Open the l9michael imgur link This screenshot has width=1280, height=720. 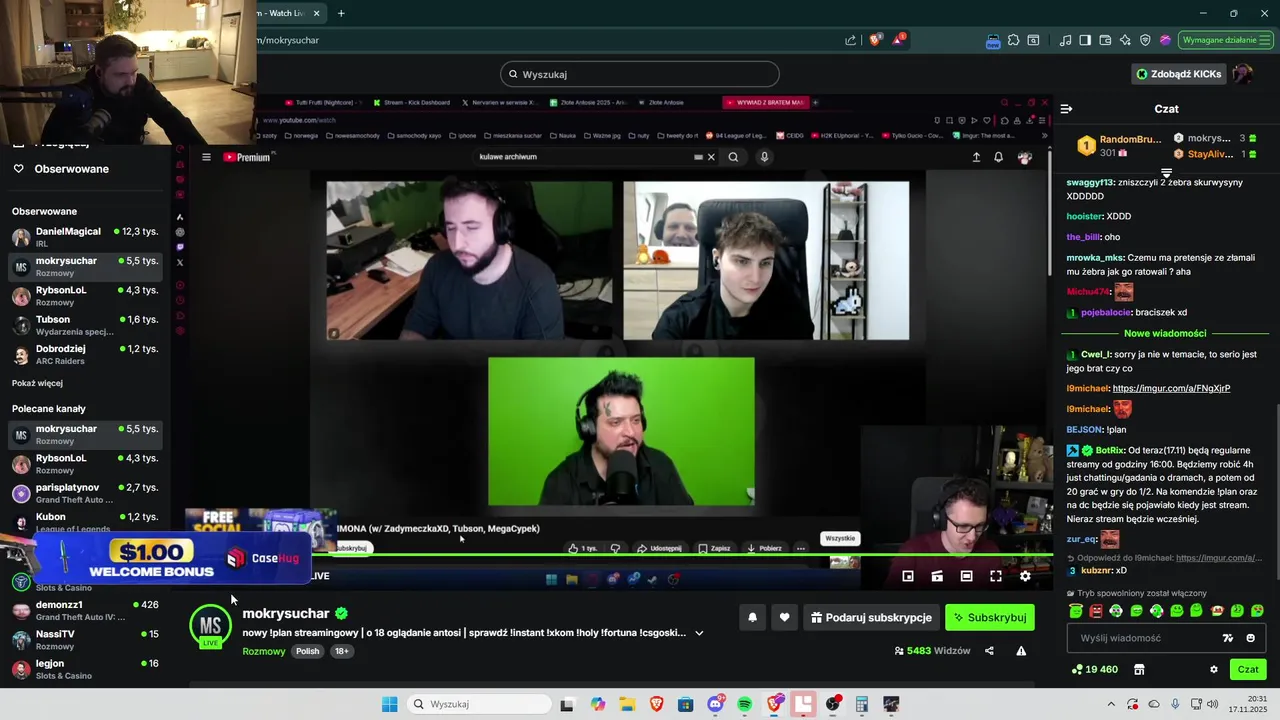1171,388
